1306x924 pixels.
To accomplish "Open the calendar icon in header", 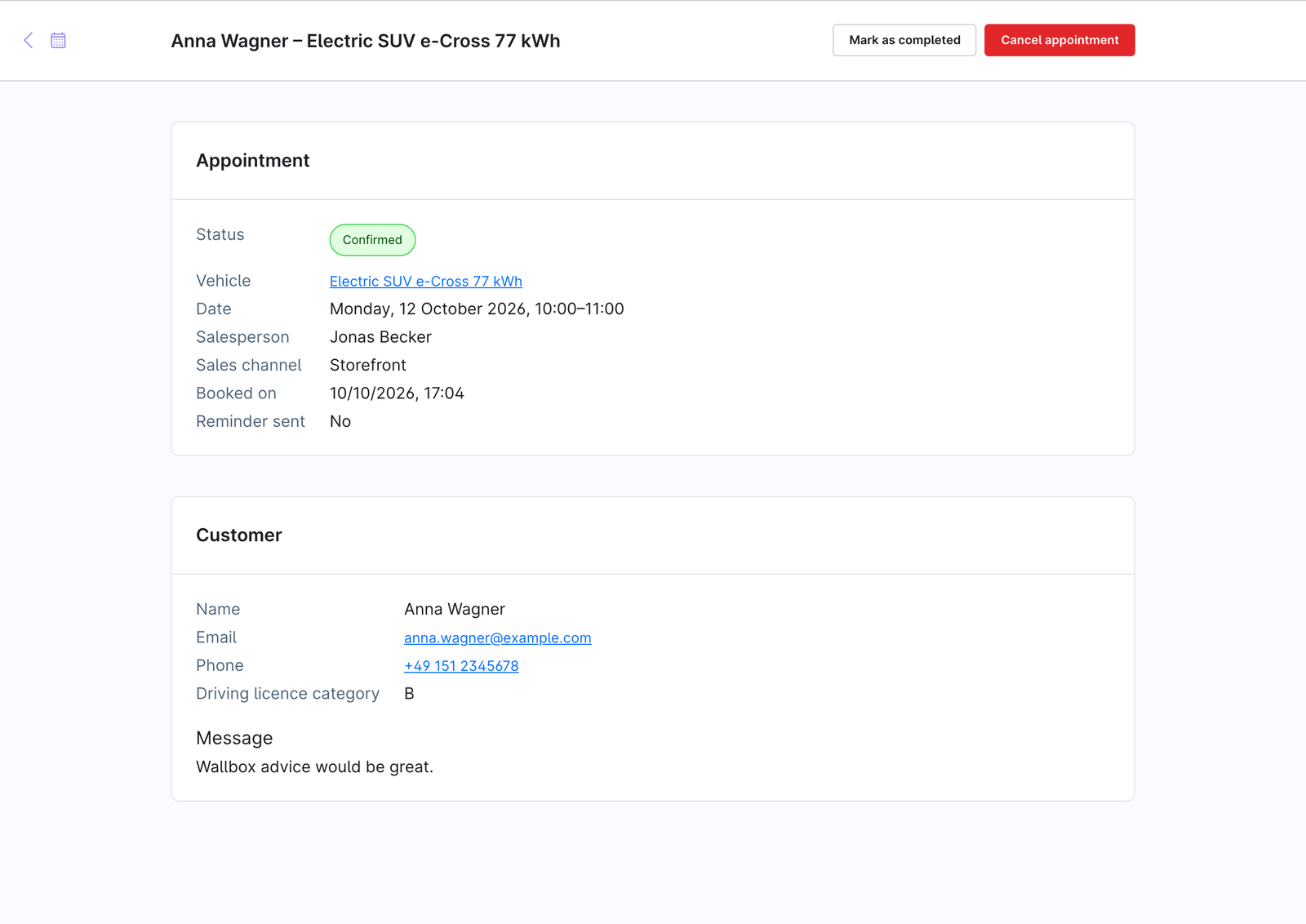I will point(58,40).
